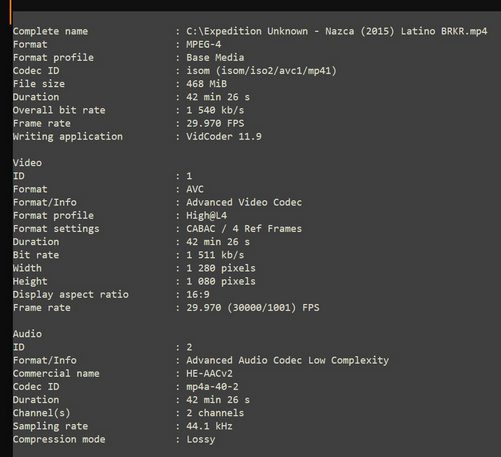Screen dimensions: 501x457
Task: Select the MPEG-4 format value
Action: tap(203, 44)
